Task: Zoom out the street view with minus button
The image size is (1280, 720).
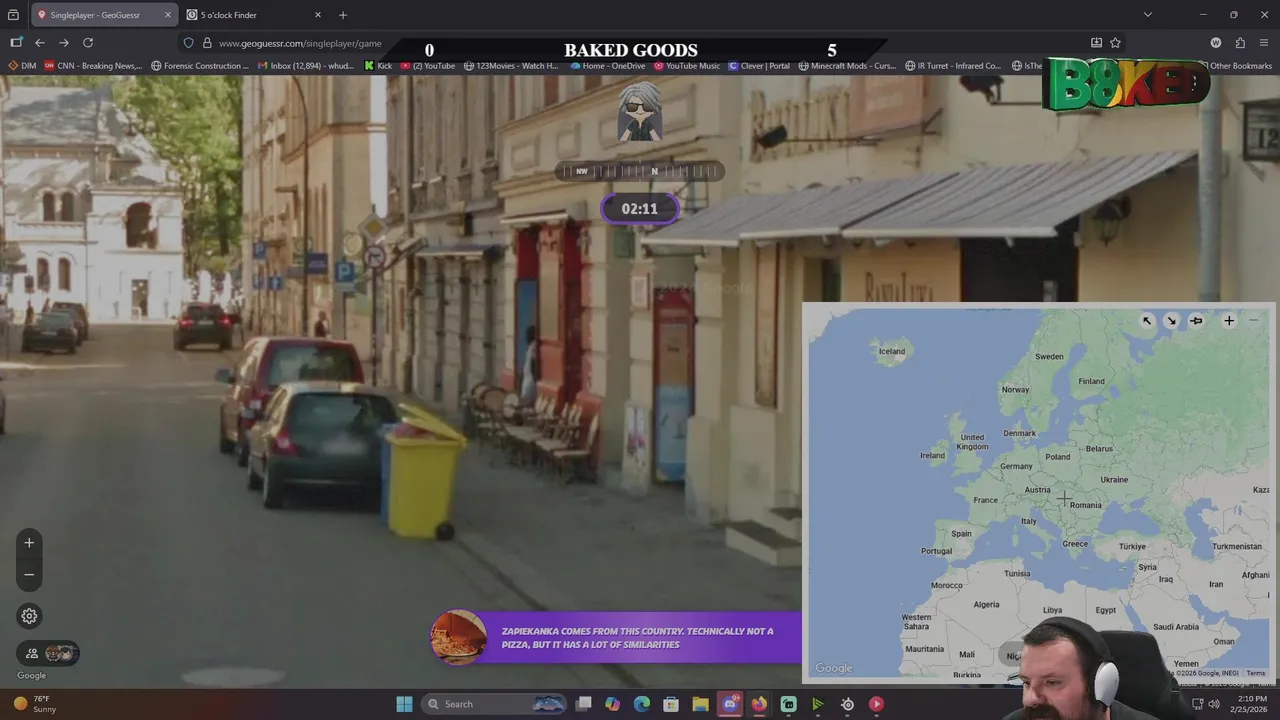Action: [x=29, y=575]
